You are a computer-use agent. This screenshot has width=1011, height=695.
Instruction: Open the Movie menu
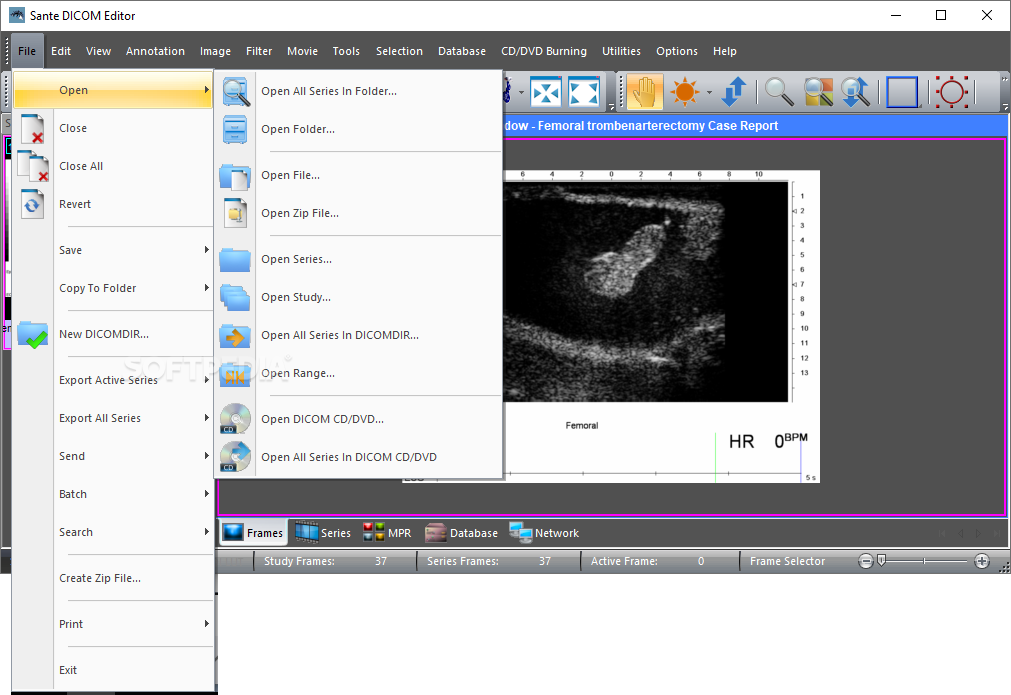(x=302, y=51)
